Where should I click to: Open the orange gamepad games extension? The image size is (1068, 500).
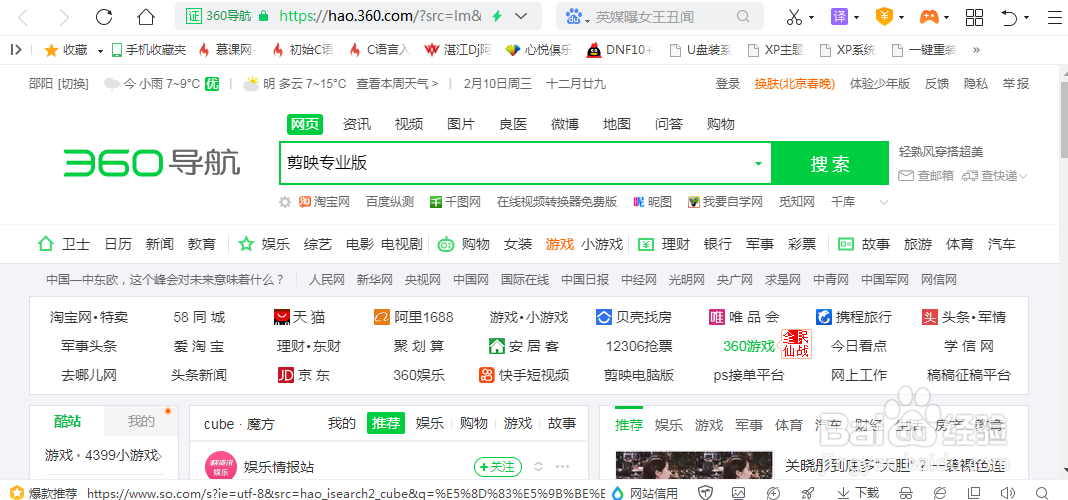click(x=929, y=16)
